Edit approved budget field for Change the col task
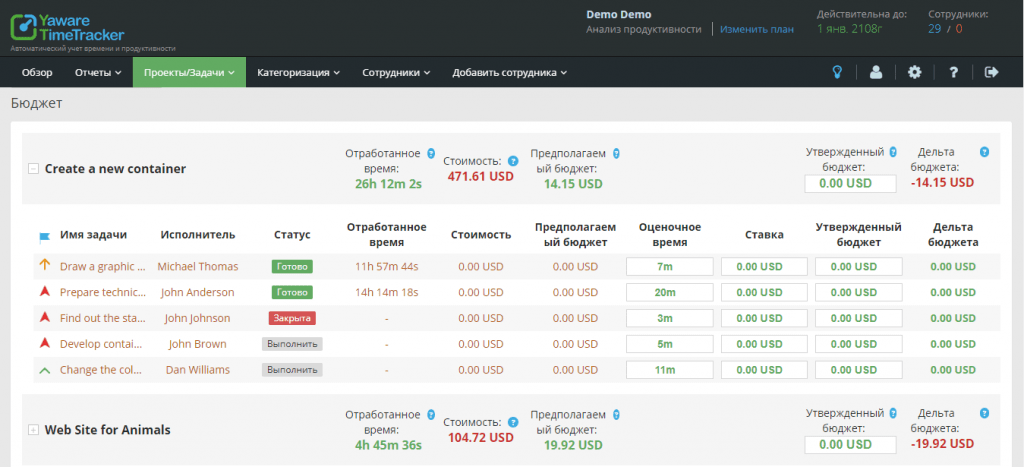The width and height of the screenshot is (1024, 467). [x=859, y=370]
